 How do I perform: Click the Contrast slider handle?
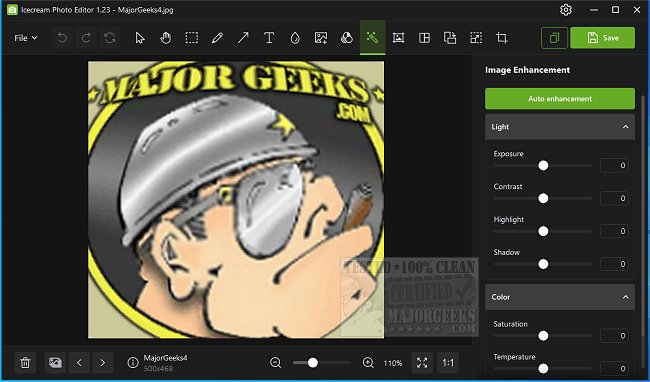(543, 198)
